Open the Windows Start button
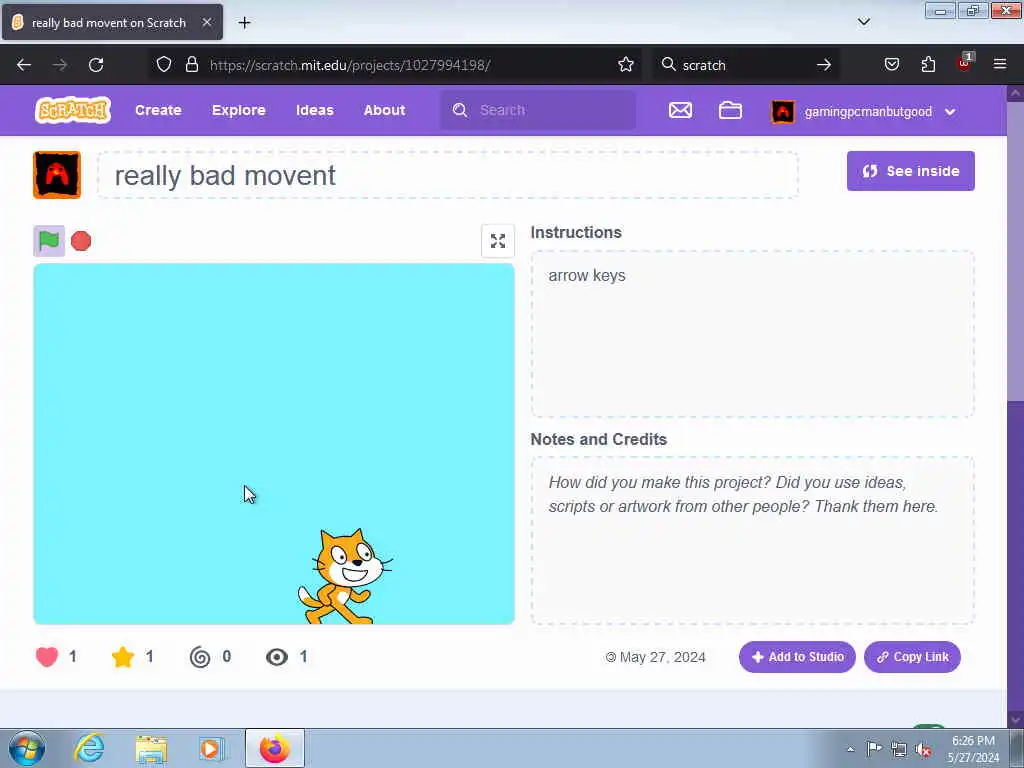The image size is (1024, 768). (27, 748)
